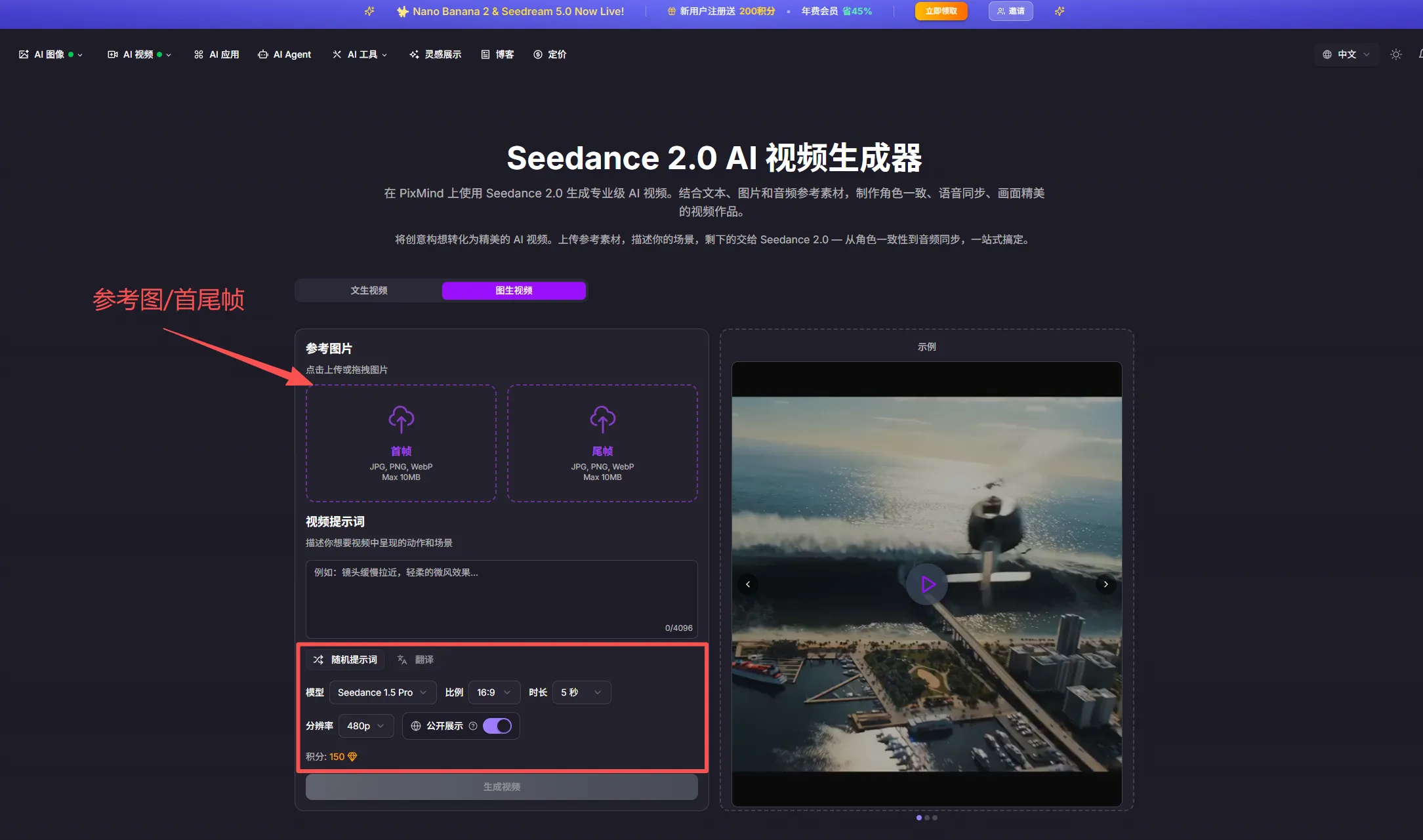Click 新用户注册送 200积分 promo text
This screenshot has height=840, width=1423.
[x=728, y=11]
